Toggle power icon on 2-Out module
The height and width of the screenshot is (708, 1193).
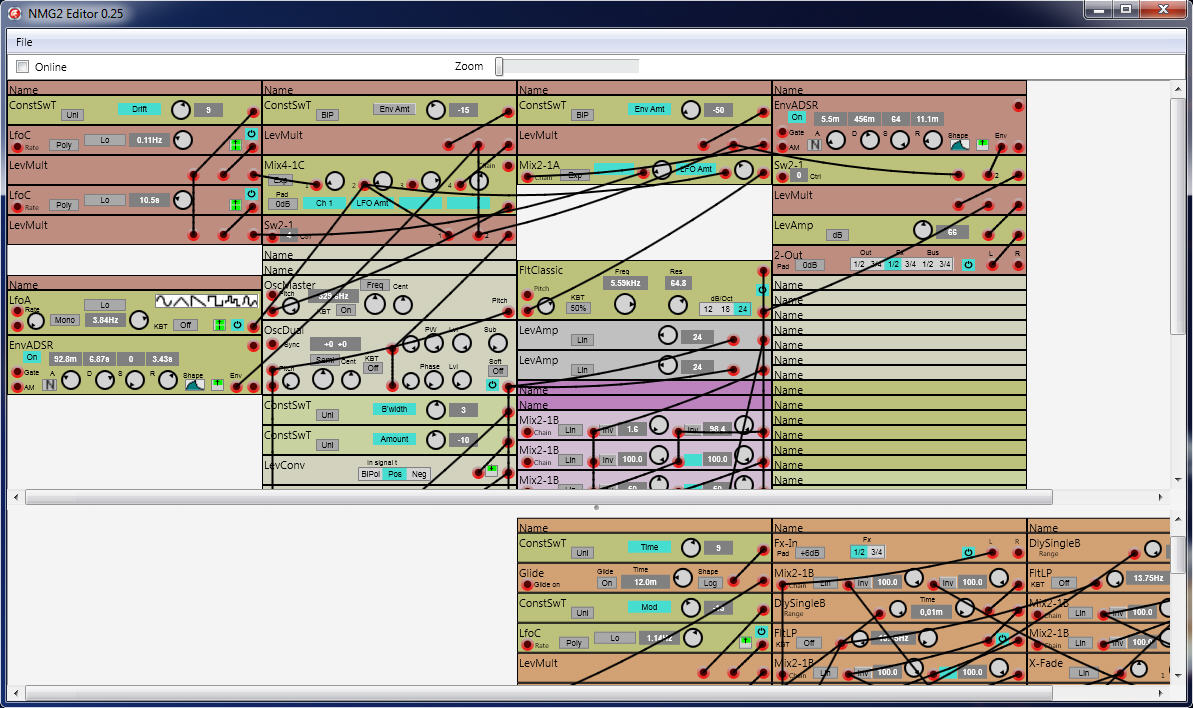point(967,265)
